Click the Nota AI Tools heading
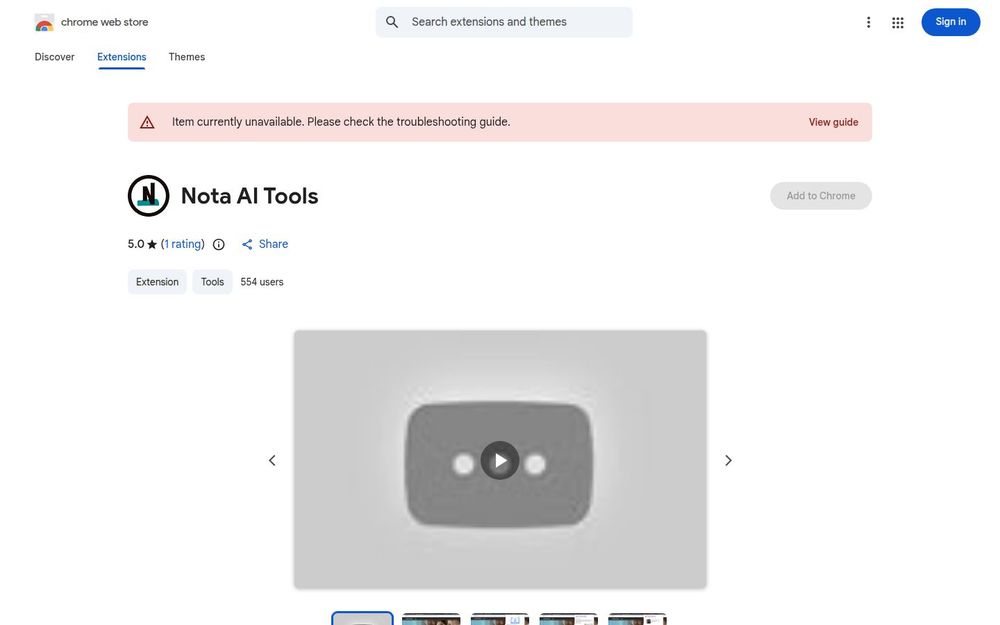 click(249, 196)
